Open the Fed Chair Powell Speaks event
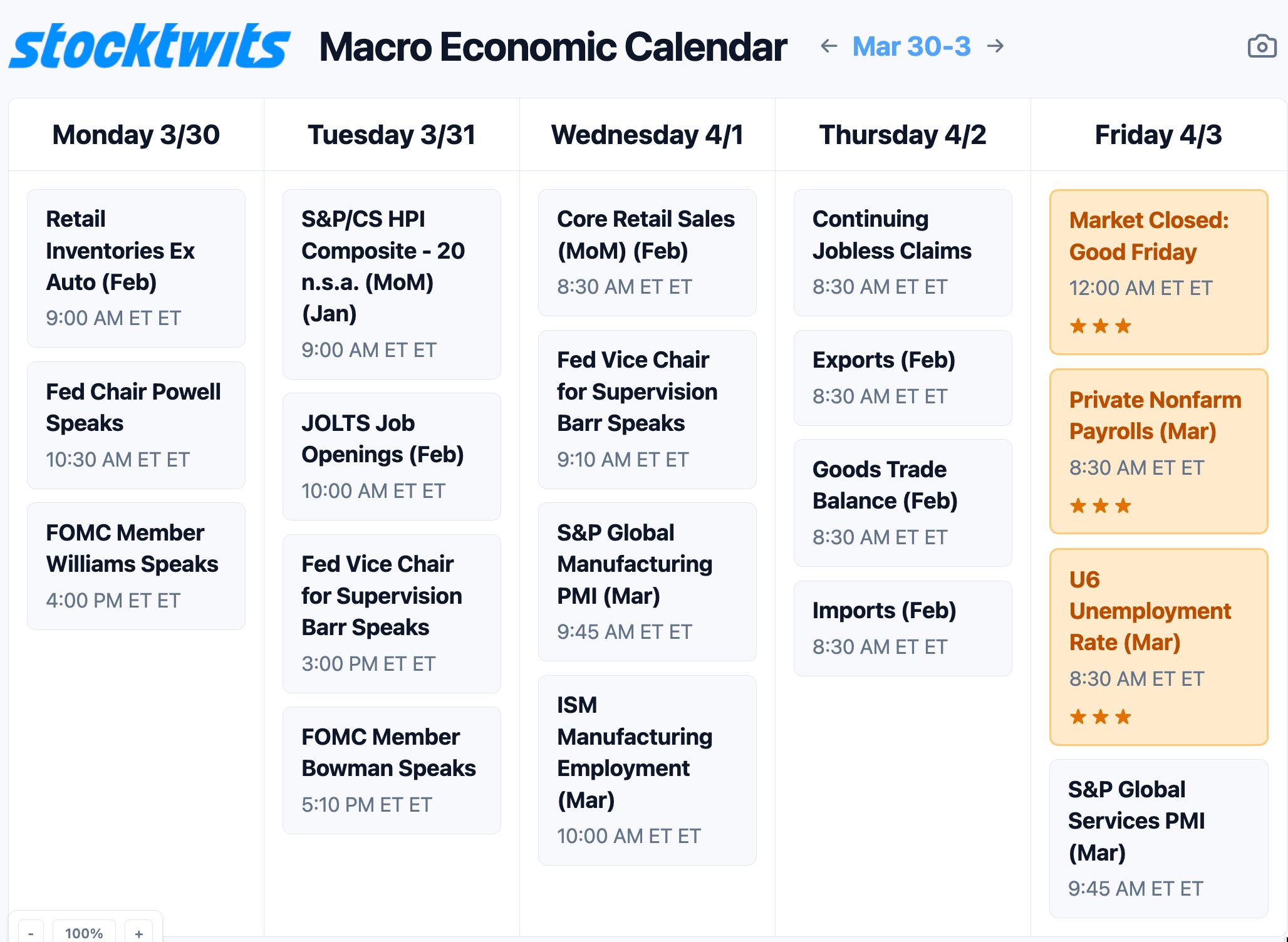Image resolution: width=1288 pixels, height=942 pixels. [136, 425]
